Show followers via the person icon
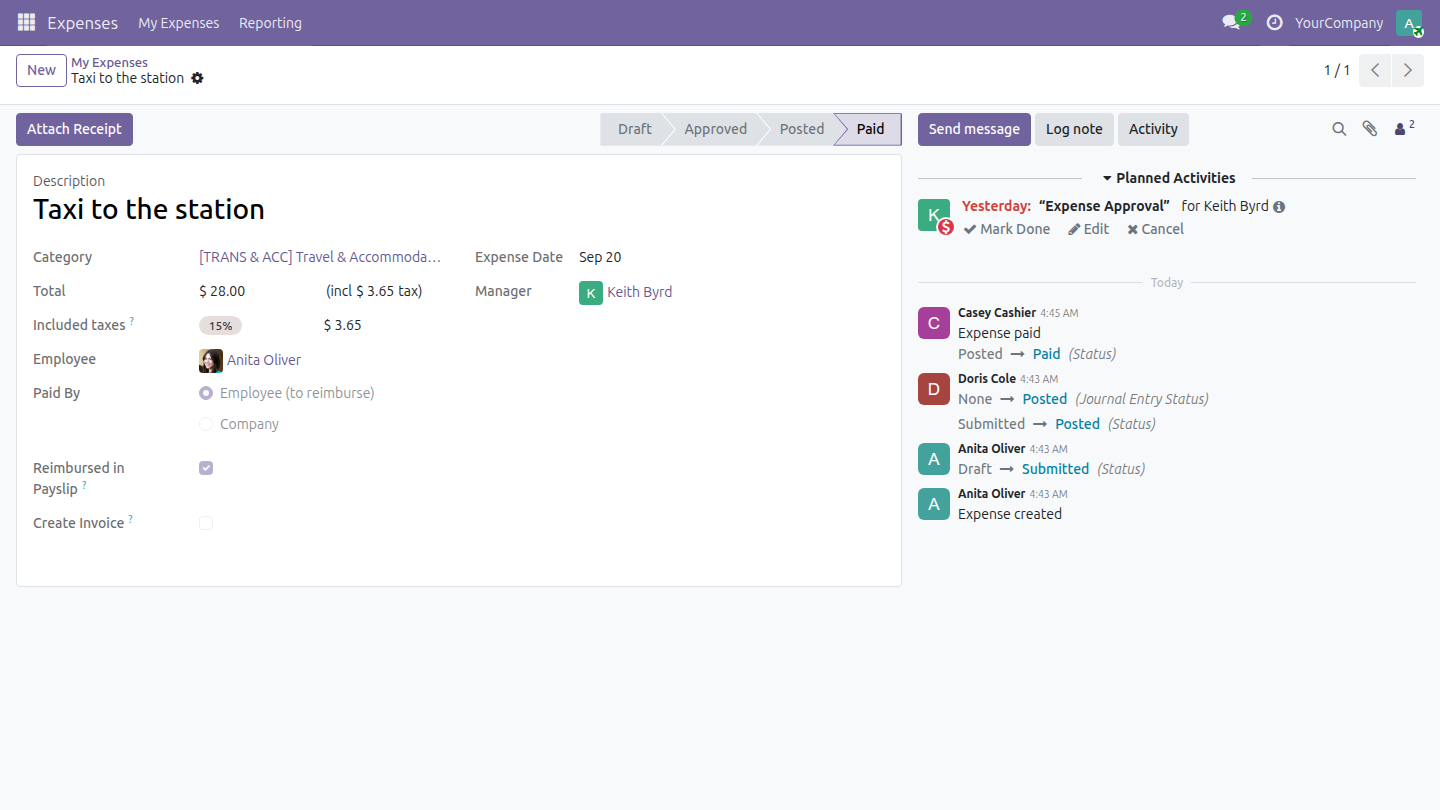1440x810 pixels. point(1404,128)
